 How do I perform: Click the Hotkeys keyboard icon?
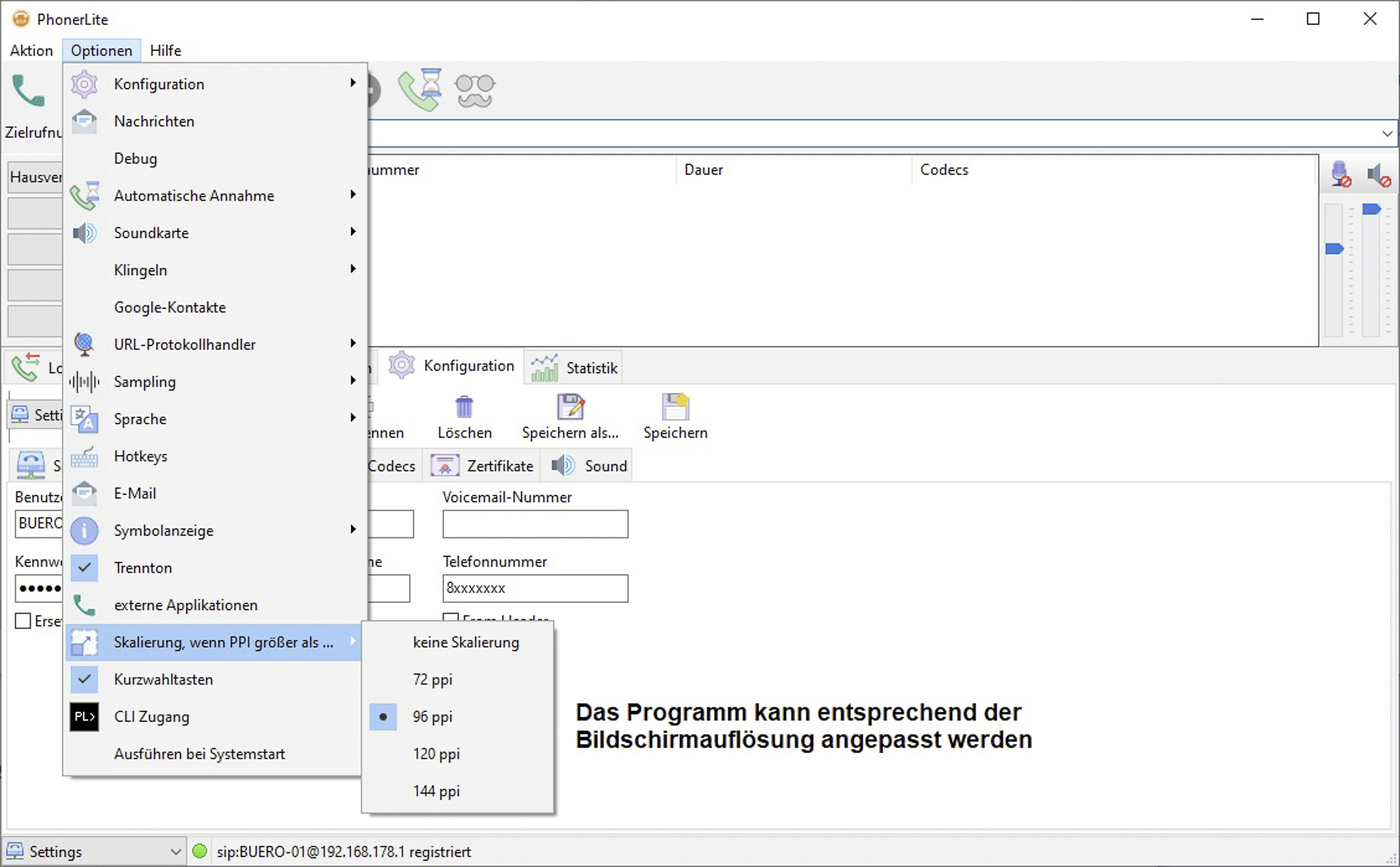85,457
